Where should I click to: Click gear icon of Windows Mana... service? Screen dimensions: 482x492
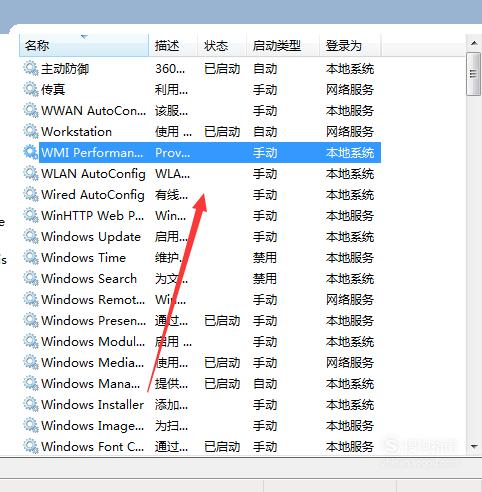click(31, 384)
